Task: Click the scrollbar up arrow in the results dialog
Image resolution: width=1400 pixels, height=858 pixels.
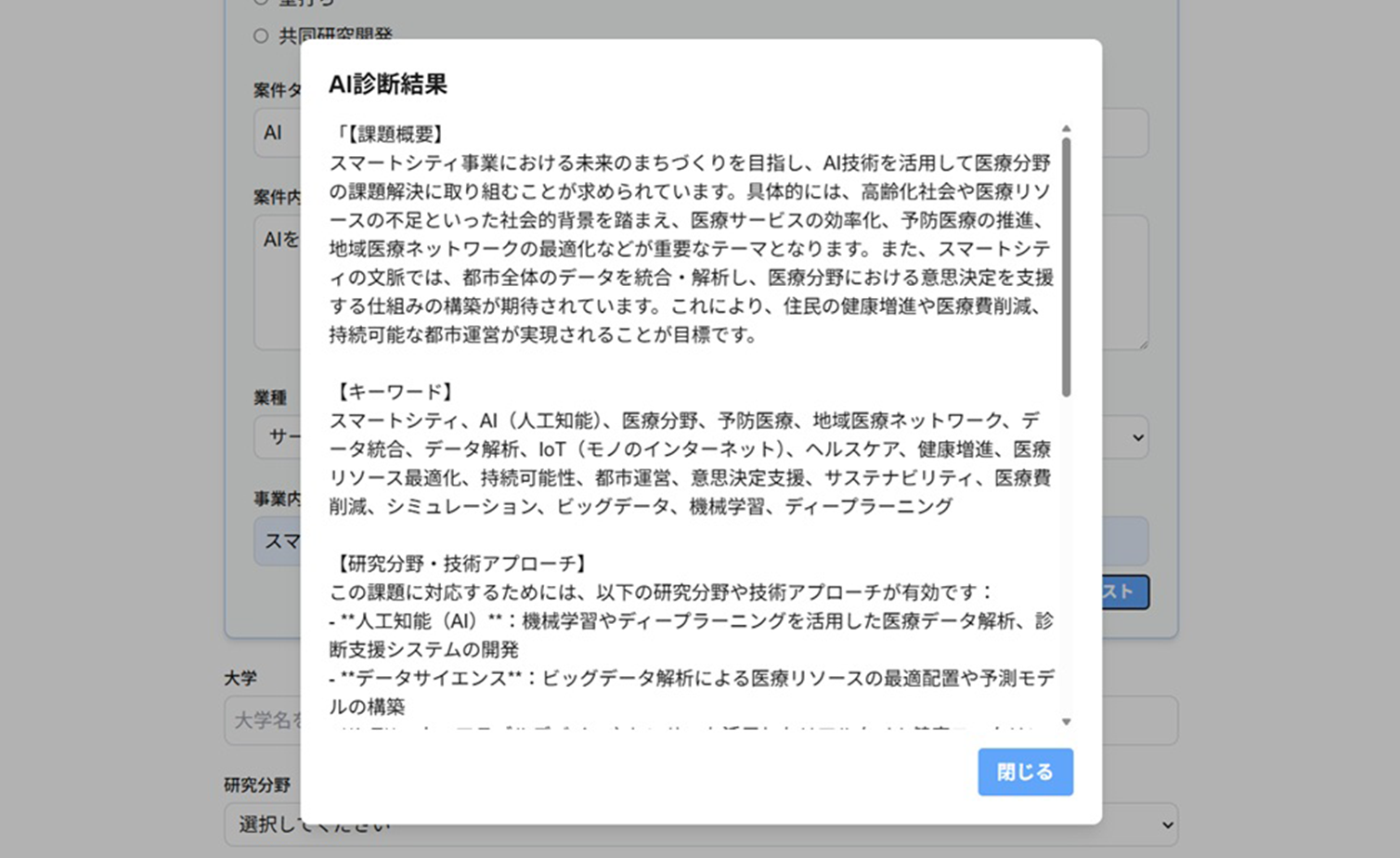Action: click(x=1066, y=129)
